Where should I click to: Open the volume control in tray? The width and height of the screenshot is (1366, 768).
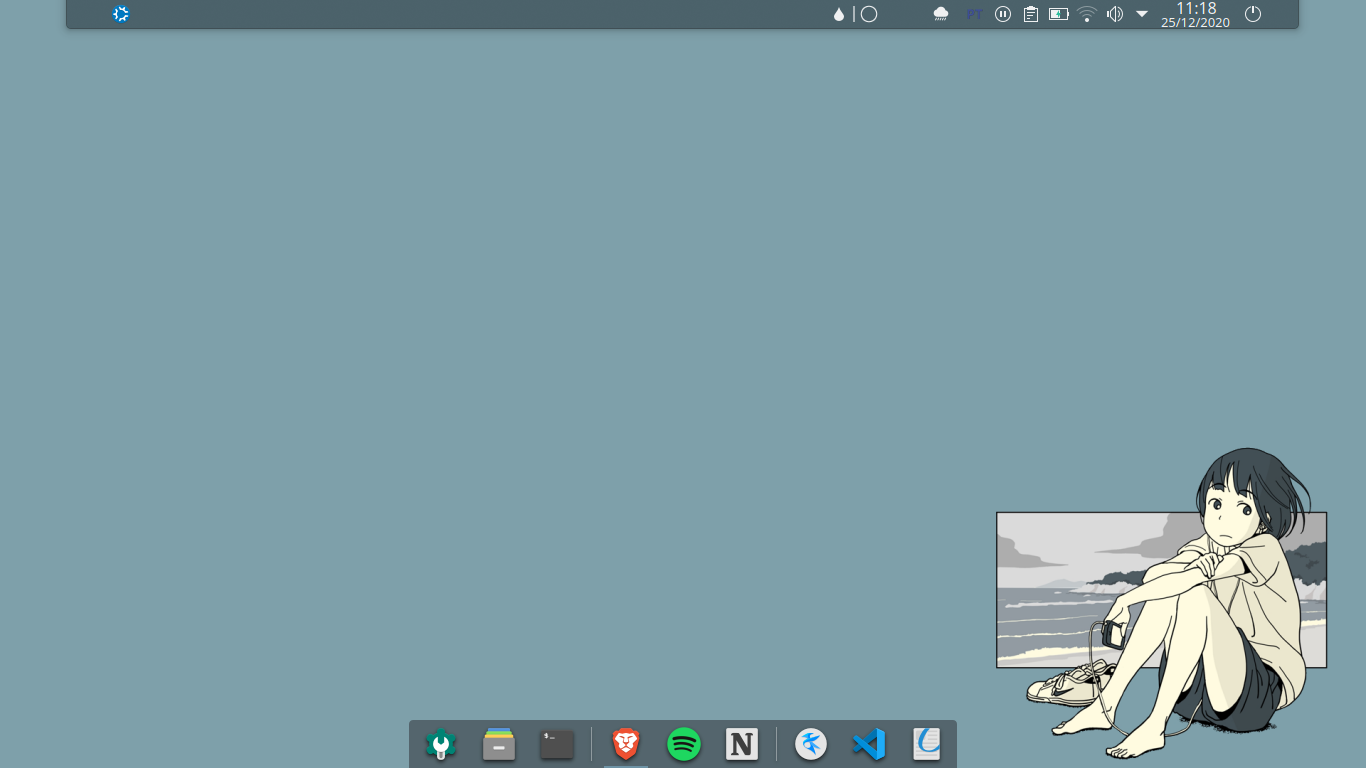[x=1115, y=14]
